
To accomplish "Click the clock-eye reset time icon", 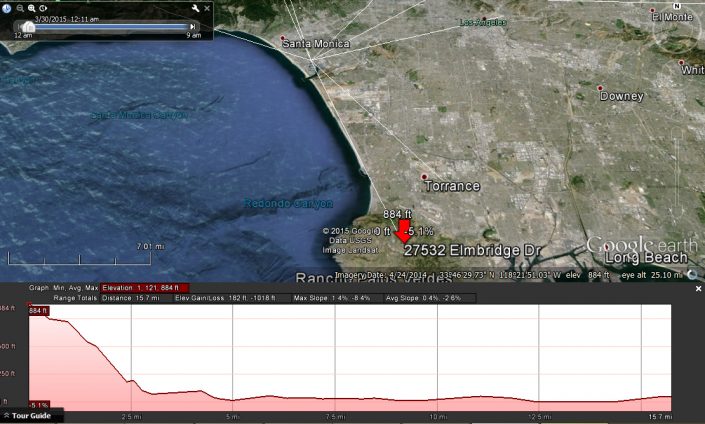I will 43,8.
